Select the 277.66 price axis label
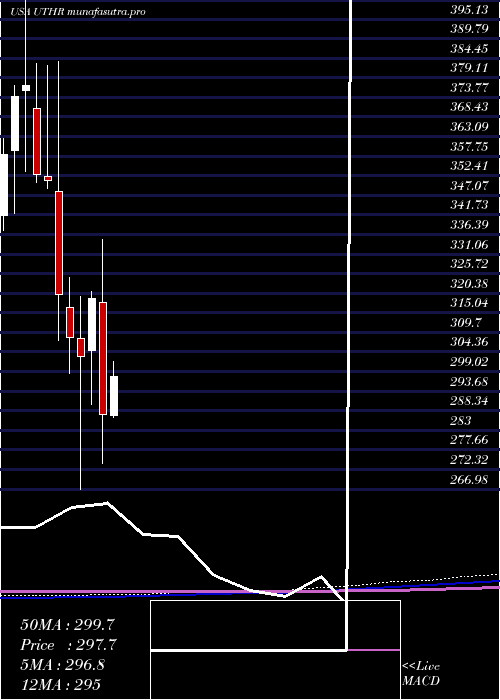 point(468,440)
